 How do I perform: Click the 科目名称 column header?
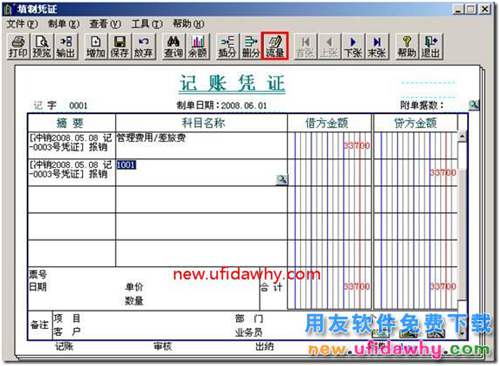(201, 123)
